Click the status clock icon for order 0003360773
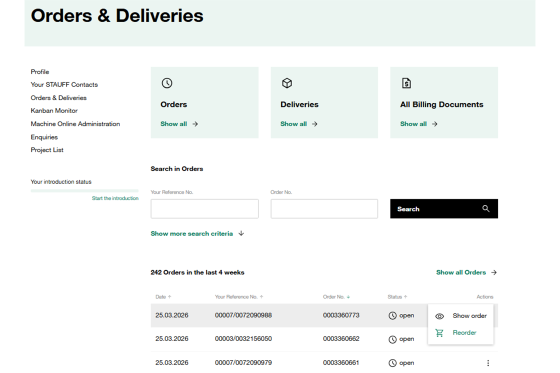Image resolution: width=560 pixels, height=373 pixels. [x=392, y=315]
